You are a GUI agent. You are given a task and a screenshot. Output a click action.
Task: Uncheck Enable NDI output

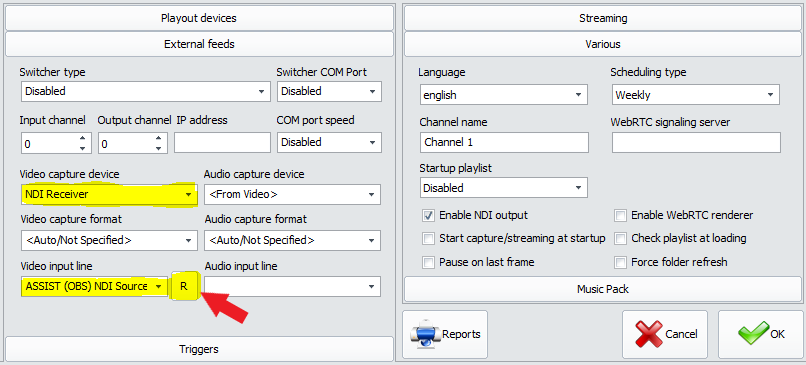click(x=429, y=215)
